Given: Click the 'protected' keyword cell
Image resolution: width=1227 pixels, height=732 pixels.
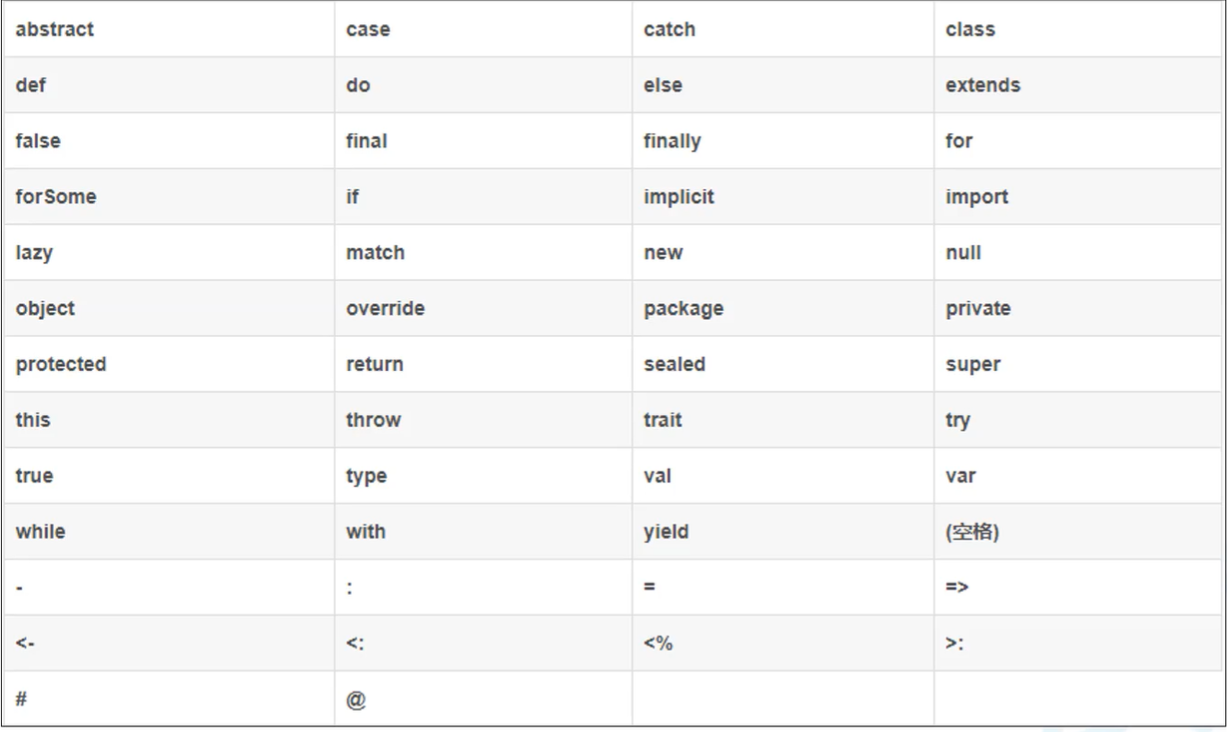Looking at the screenshot, I should 61,365.
